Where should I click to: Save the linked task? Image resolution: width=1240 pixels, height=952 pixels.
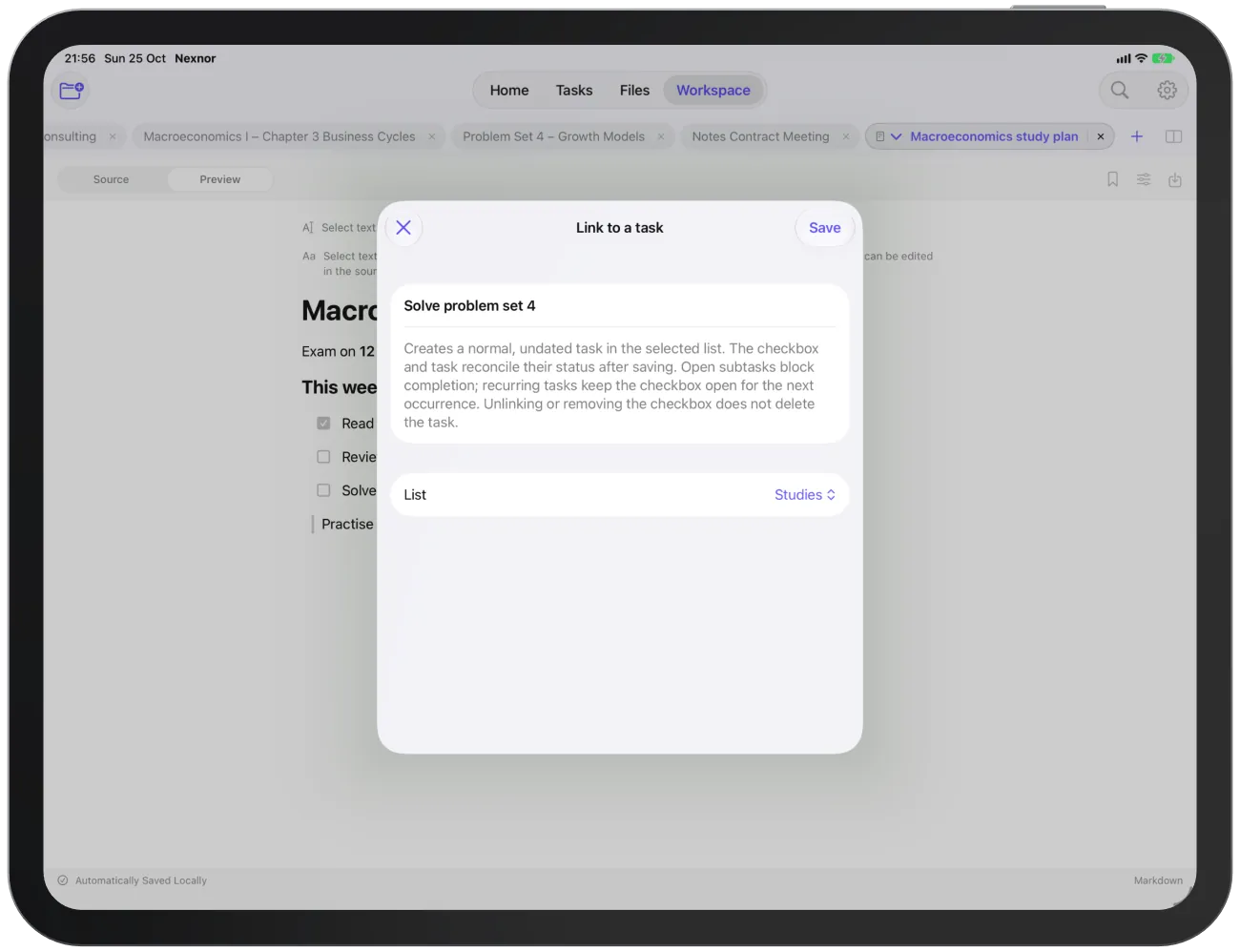[x=824, y=228]
